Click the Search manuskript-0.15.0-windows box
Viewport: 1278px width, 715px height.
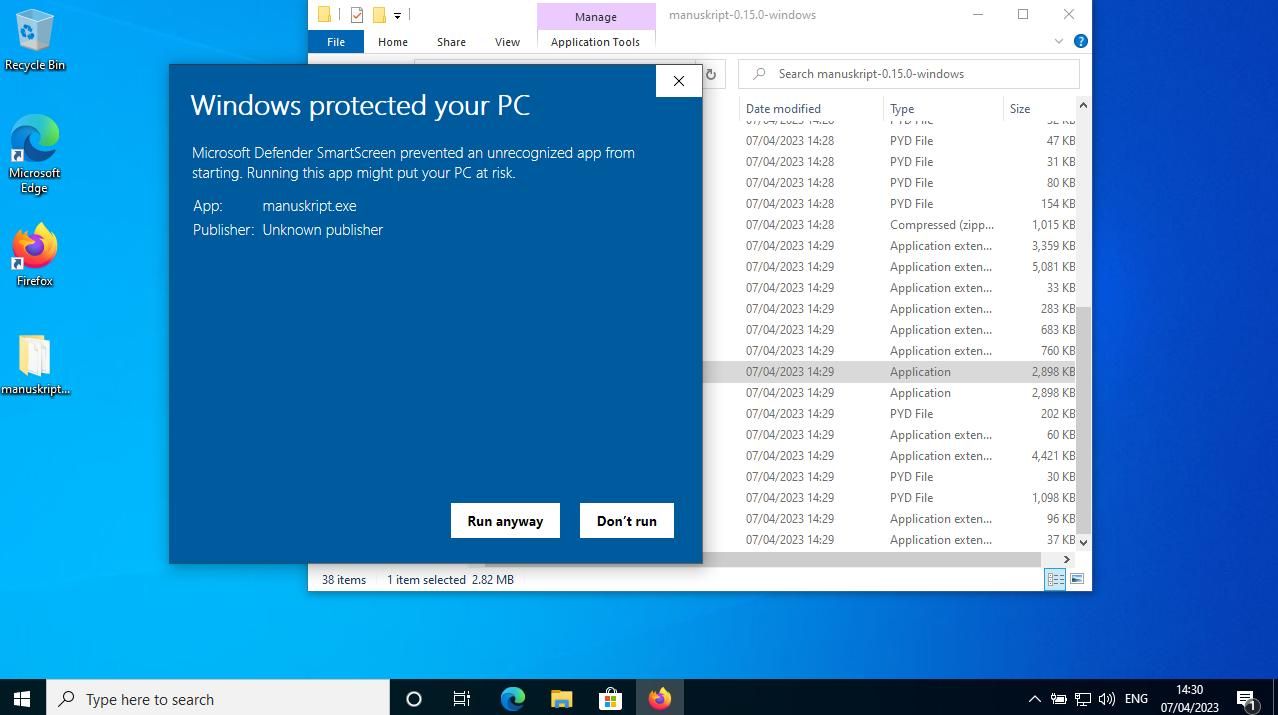909,74
